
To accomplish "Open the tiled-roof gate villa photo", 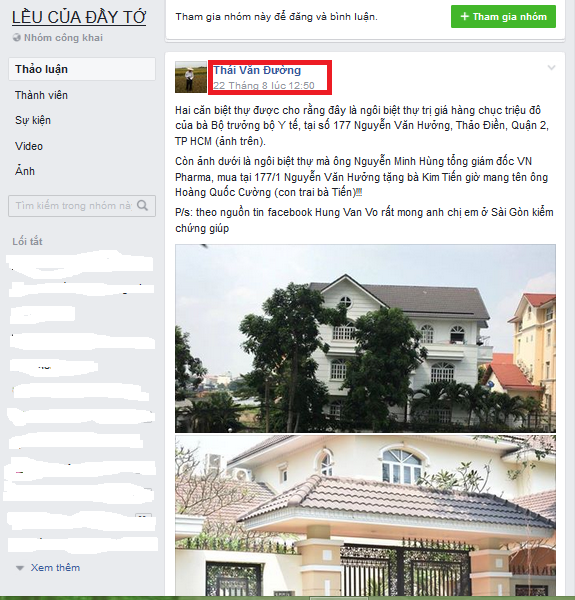I will (x=365, y=515).
